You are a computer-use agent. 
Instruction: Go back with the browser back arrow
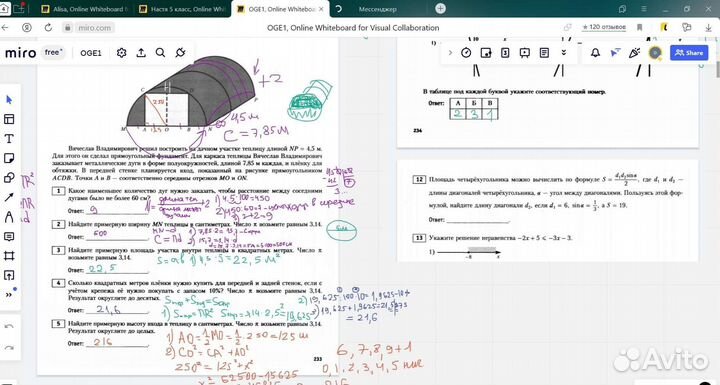6,28
